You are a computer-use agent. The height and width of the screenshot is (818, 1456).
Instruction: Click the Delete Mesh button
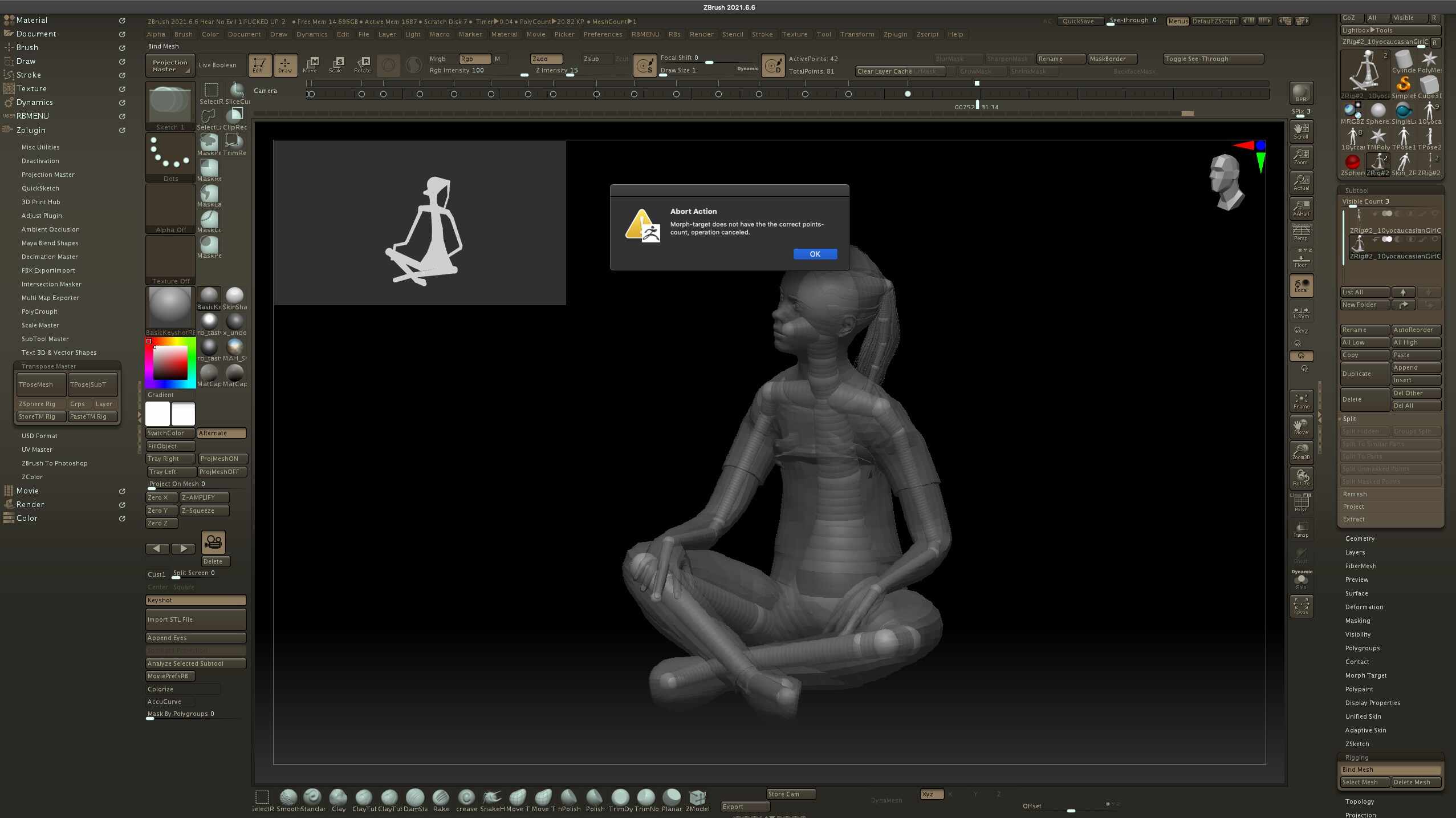click(x=1416, y=782)
